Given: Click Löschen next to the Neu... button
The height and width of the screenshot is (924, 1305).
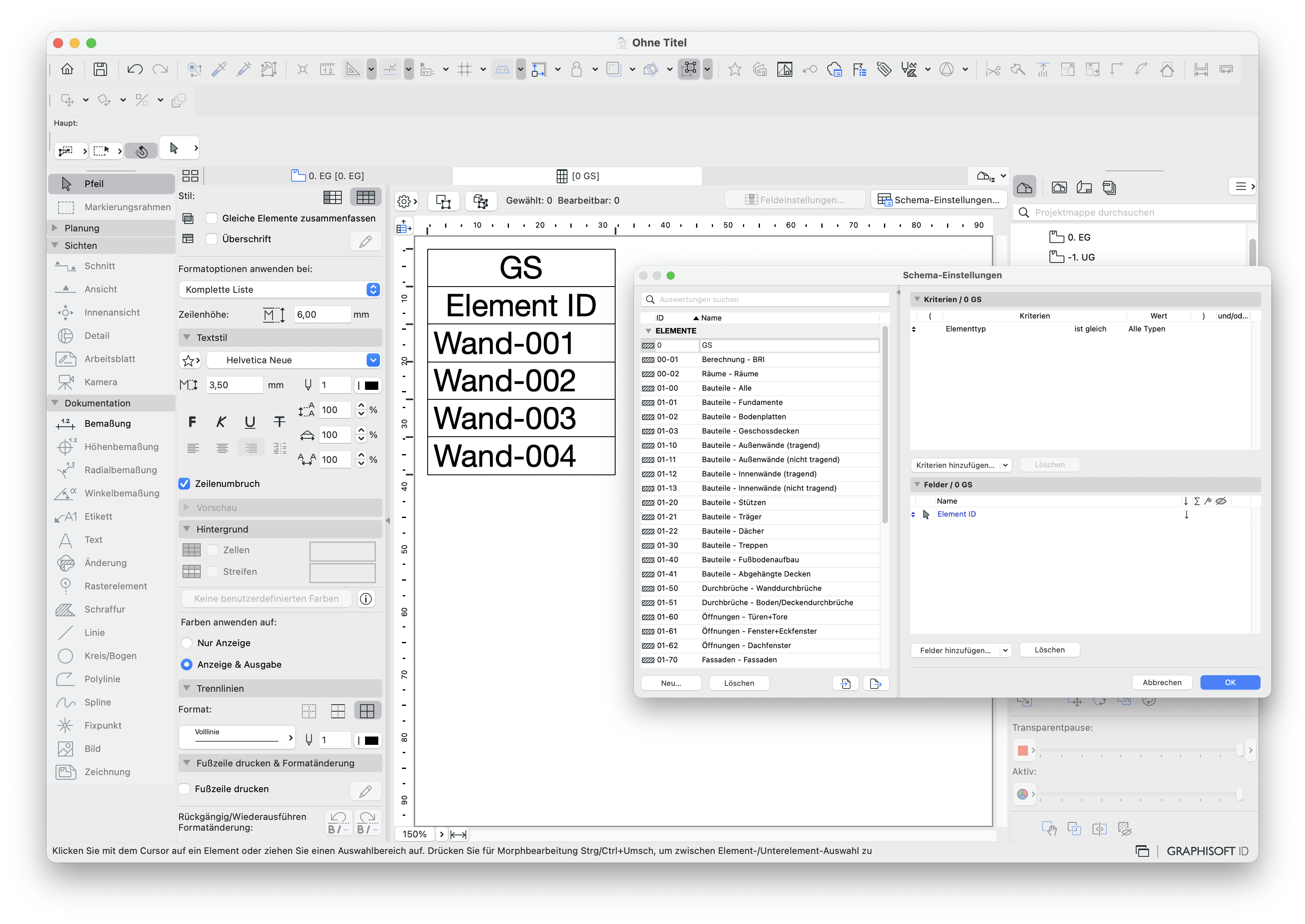Looking at the screenshot, I should (739, 683).
